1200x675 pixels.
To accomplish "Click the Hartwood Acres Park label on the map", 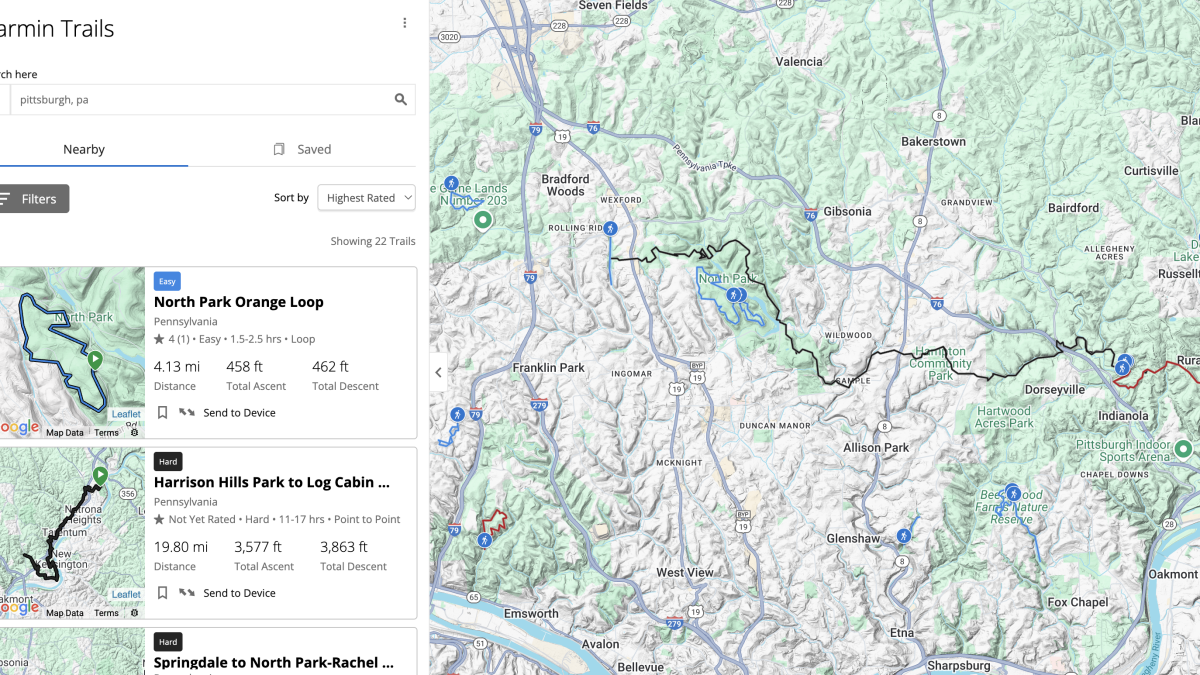I will tap(1004, 417).
